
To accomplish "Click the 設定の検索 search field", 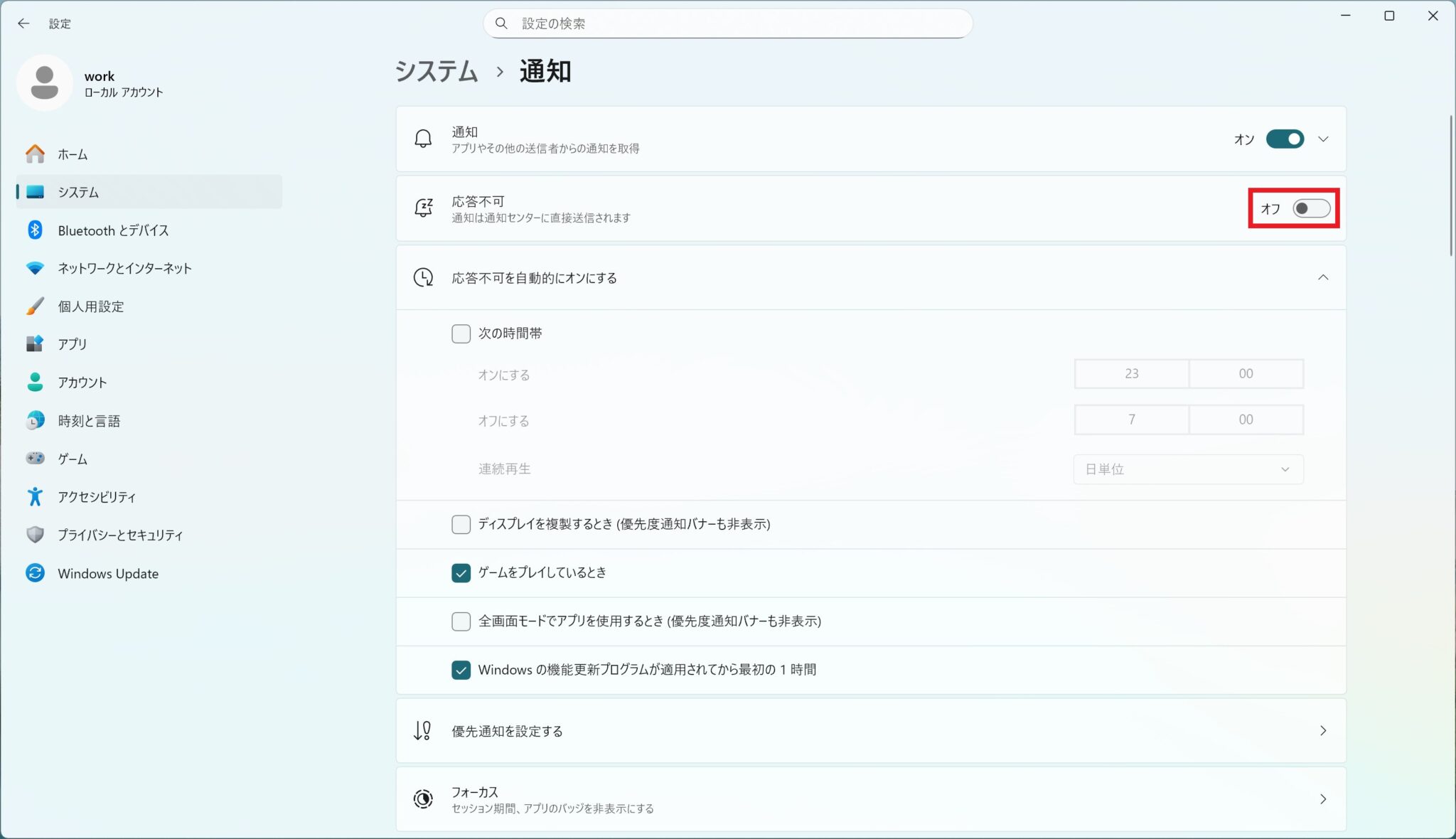I will point(728,23).
